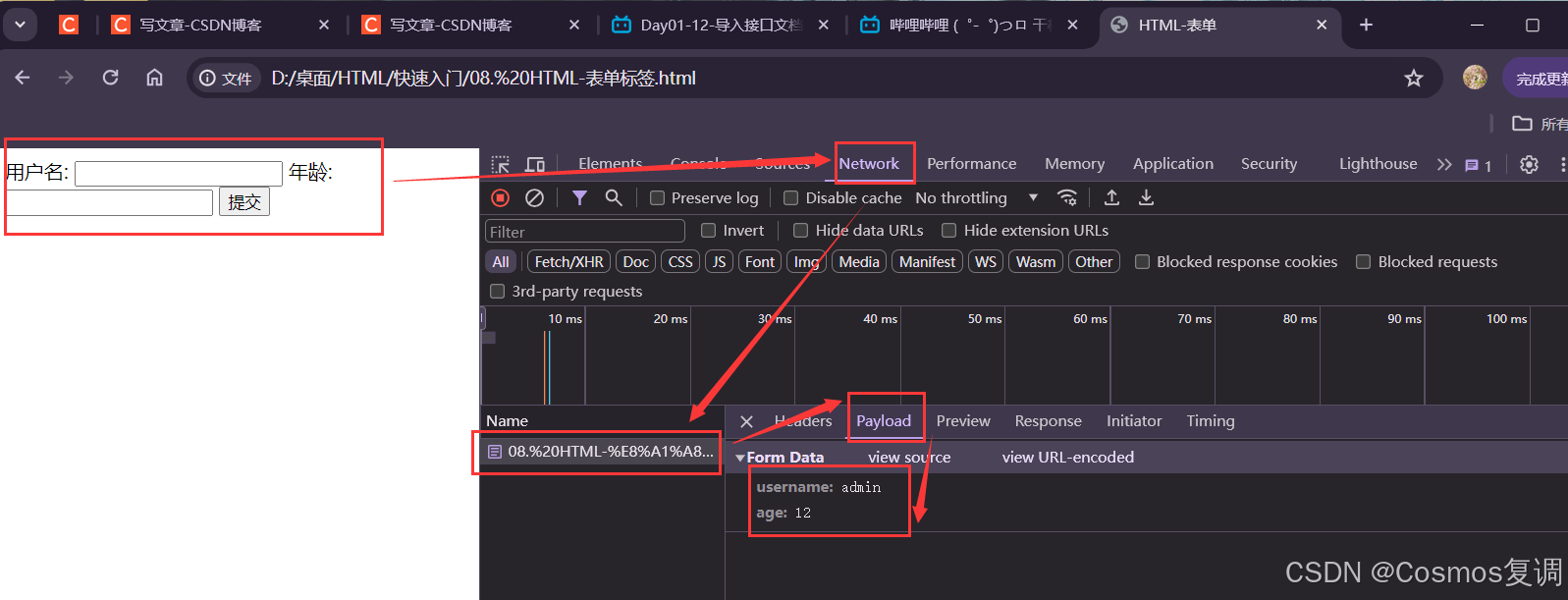Image resolution: width=1568 pixels, height=600 pixels.
Task: Check Hide extension URLs
Action: coord(948,230)
